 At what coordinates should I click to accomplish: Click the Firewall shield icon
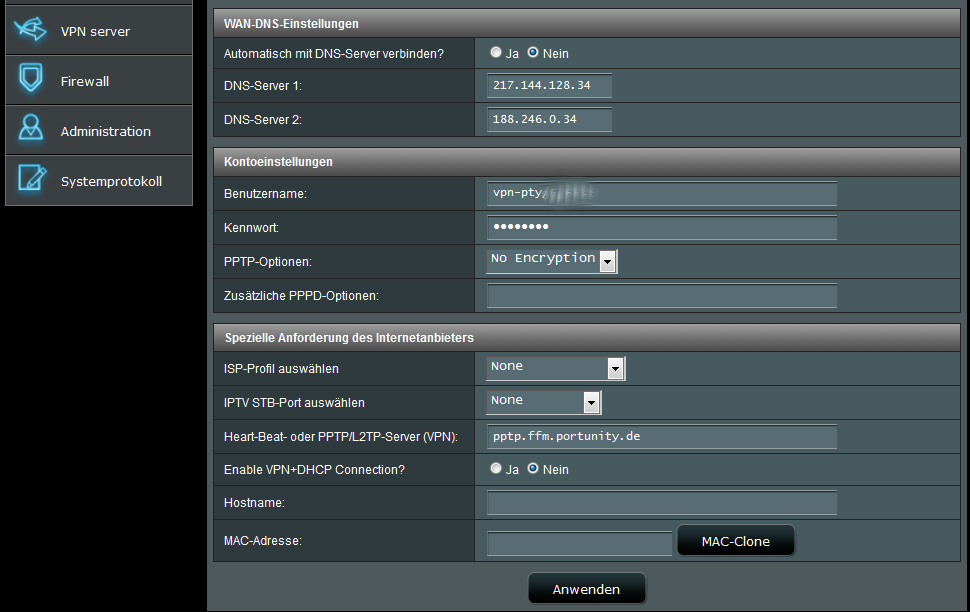pos(30,80)
